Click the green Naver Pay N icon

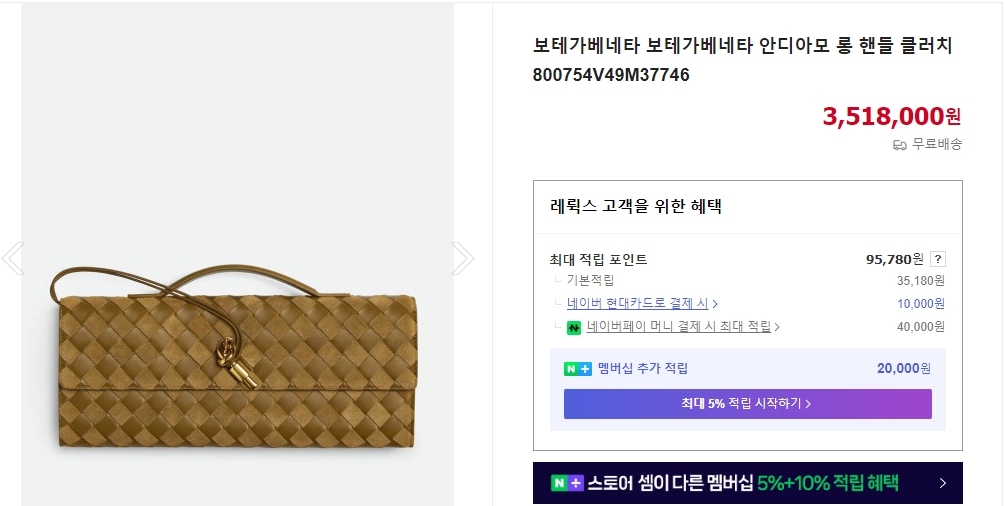[574, 327]
